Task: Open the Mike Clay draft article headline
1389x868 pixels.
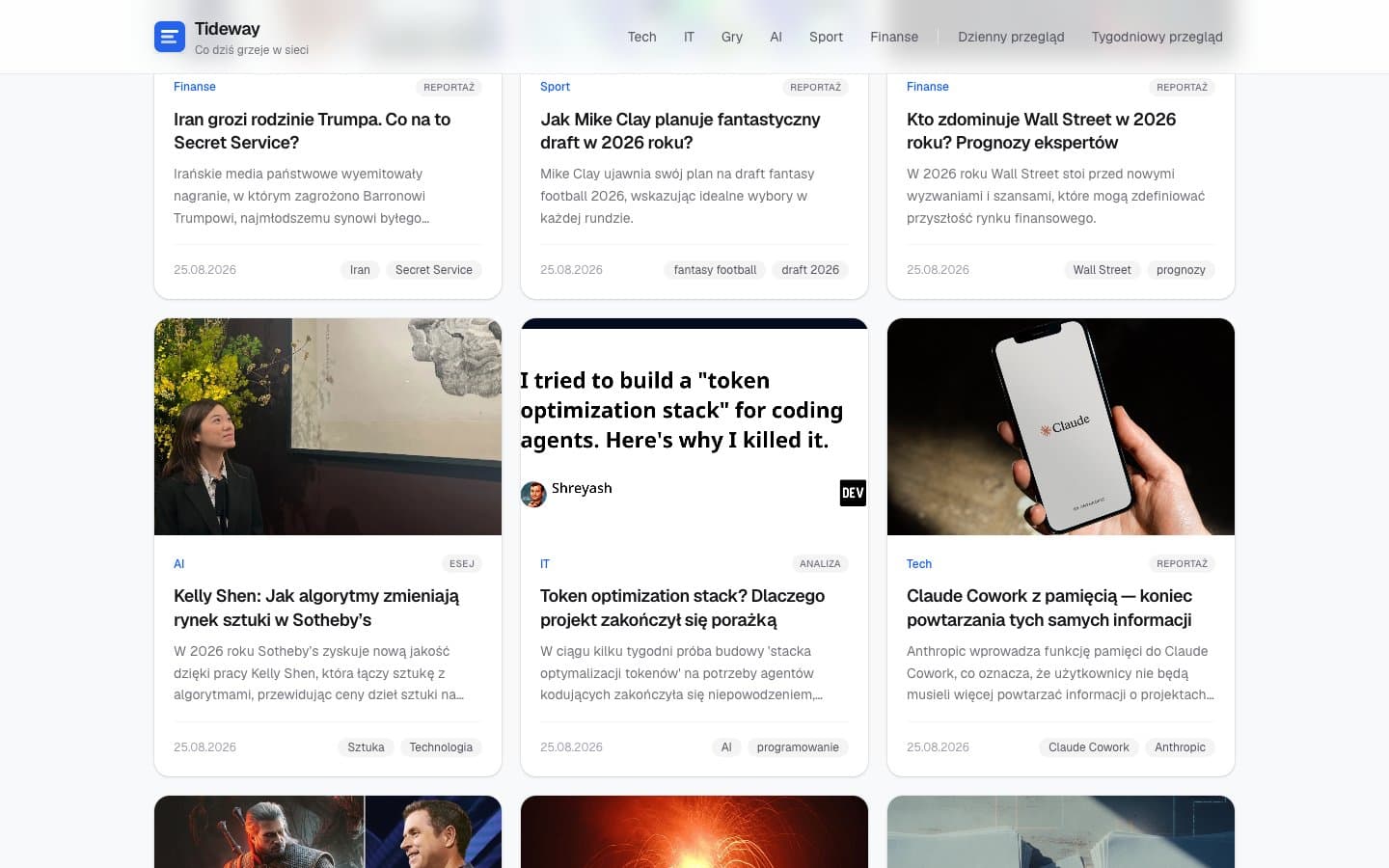Action: click(x=680, y=131)
